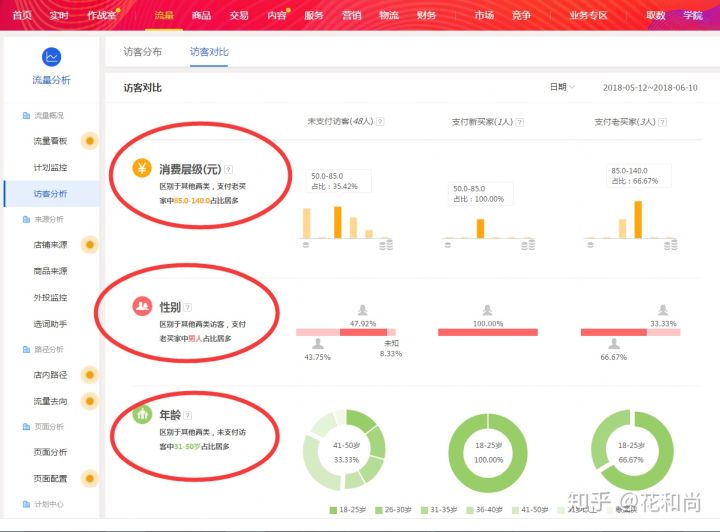Open help icon next to 性别
Viewport: 720px width, 532px height.
click(x=188, y=307)
